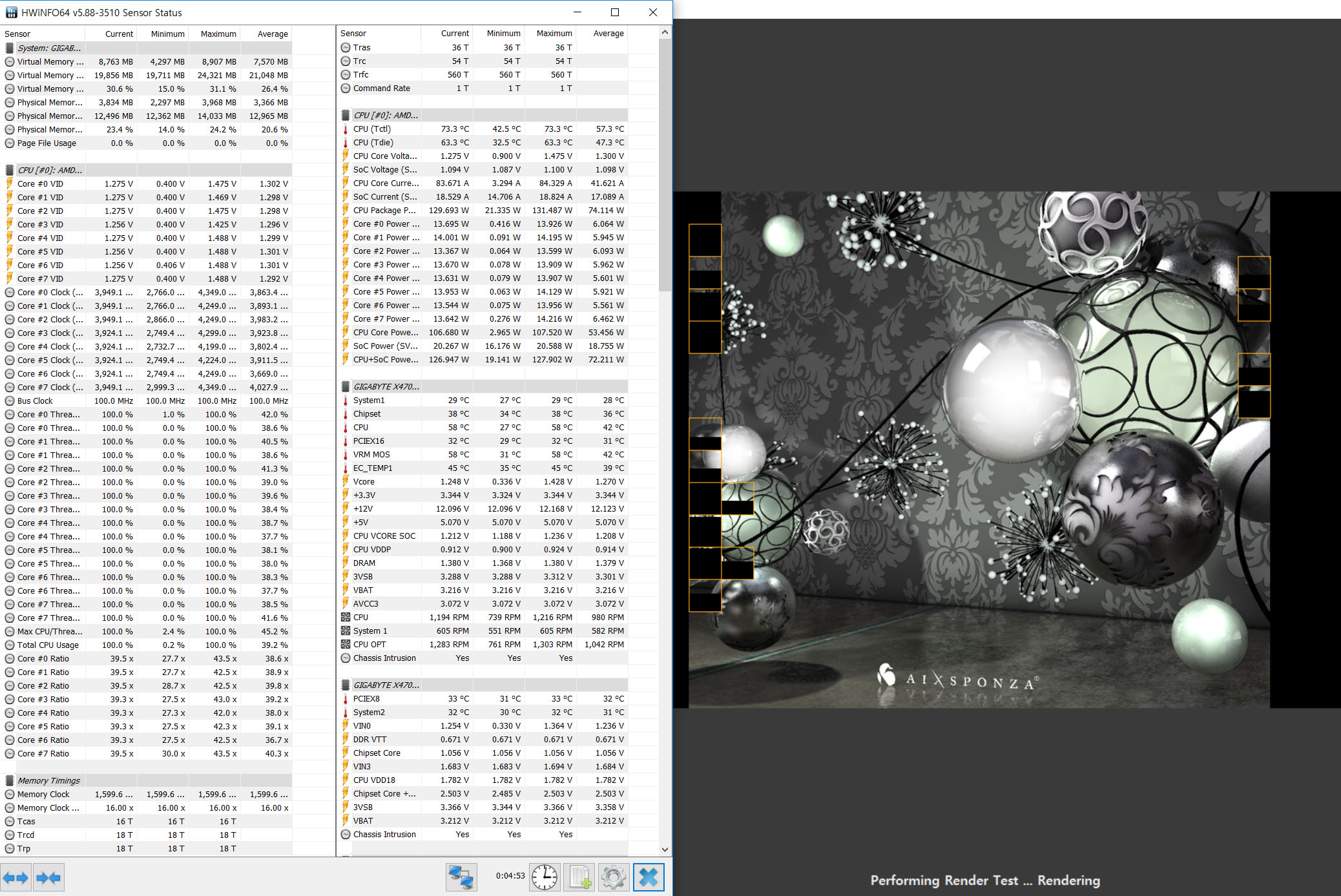The width and height of the screenshot is (1341, 896).
Task: Reset min/max values with clock icon
Action: (545, 877)
